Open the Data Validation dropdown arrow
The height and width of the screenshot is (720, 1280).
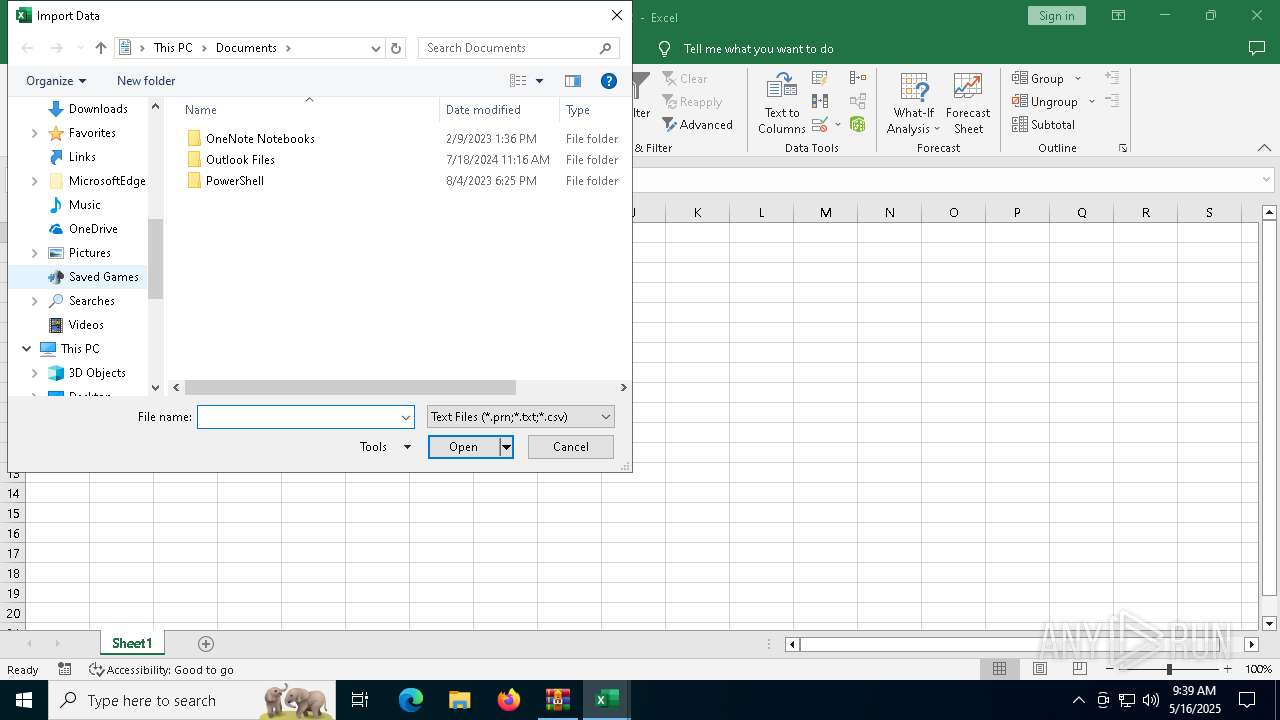[x=838, y=125]
